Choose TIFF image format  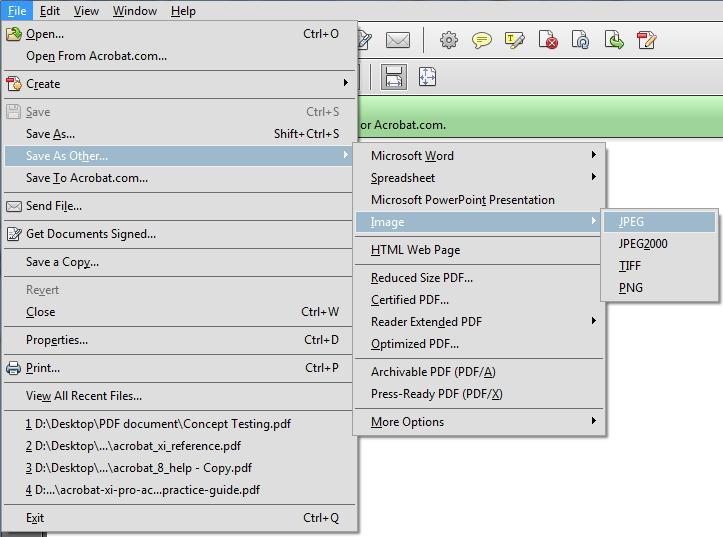click(659, 266)
